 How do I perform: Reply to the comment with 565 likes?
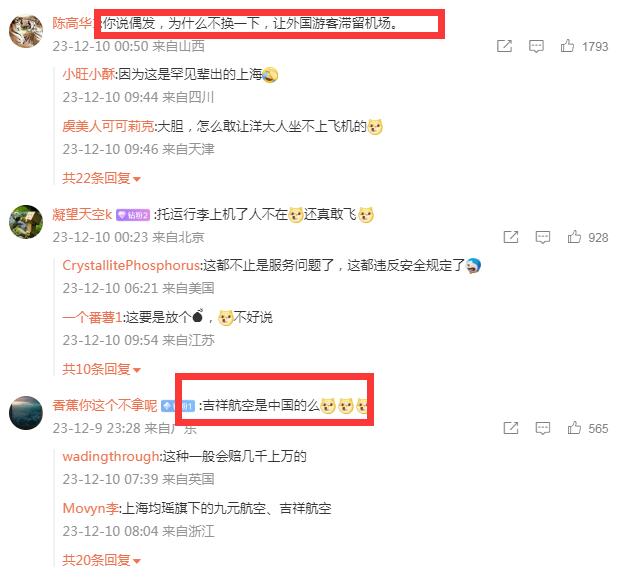[542, 428]
